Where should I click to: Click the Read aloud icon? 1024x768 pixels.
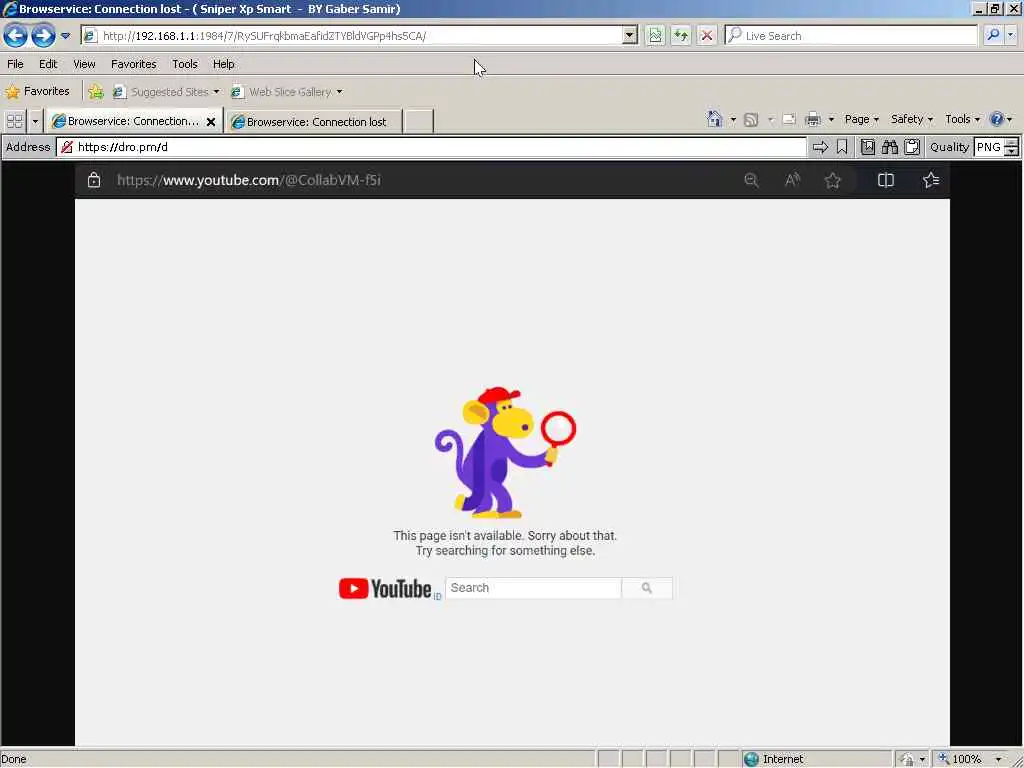pos(792,180)
